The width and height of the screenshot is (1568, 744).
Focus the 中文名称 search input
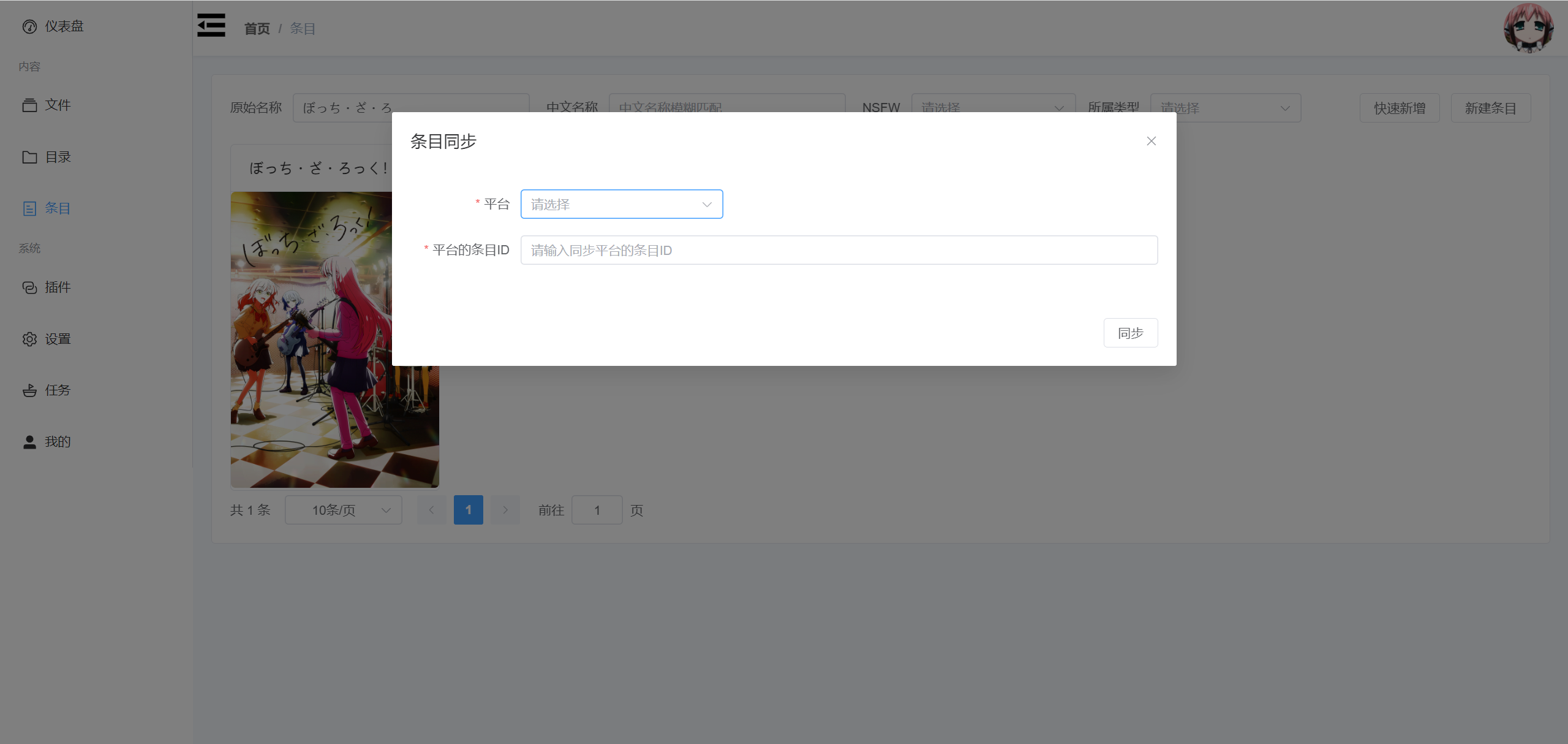click(x=727, y=108)
